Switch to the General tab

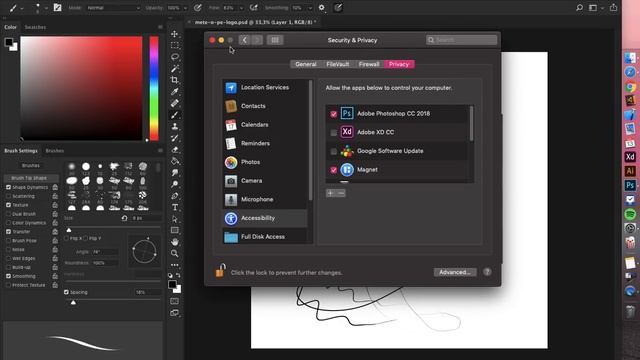[x=306, y=64]
